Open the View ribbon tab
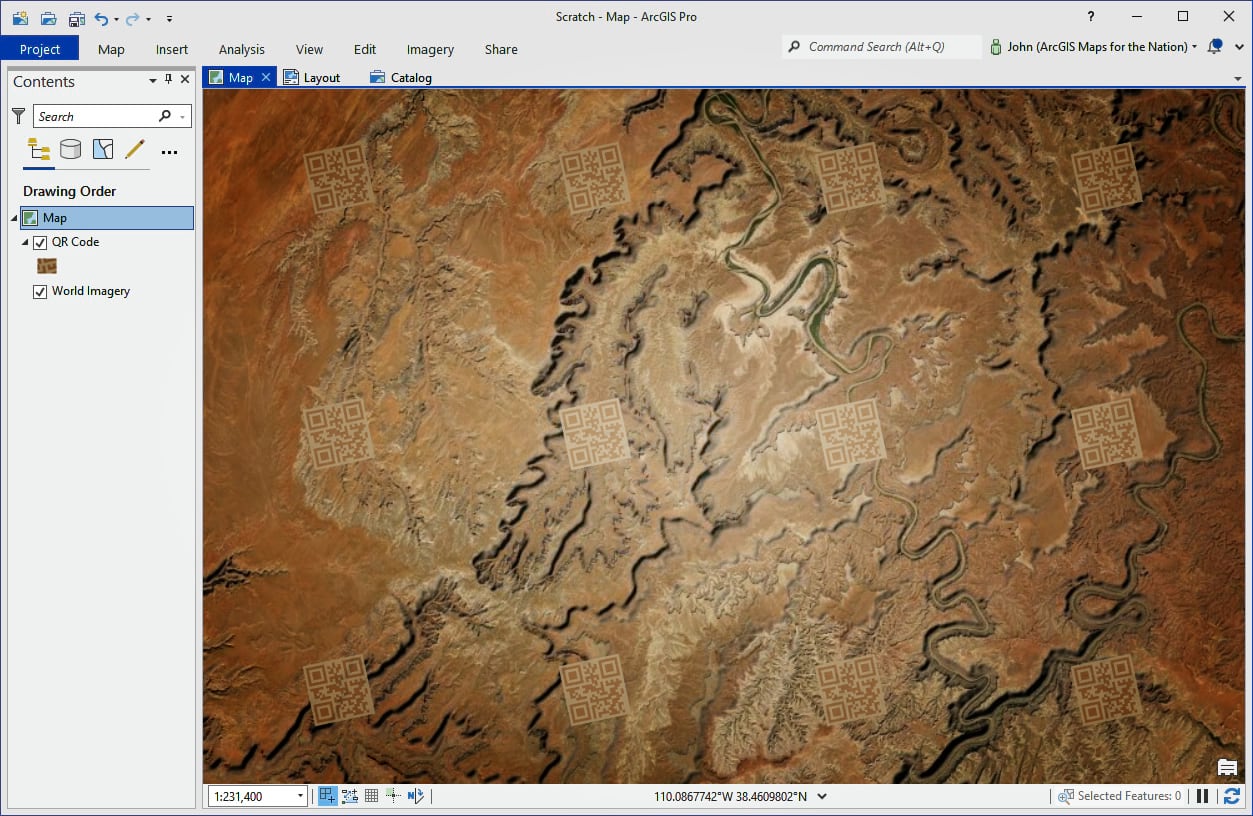 pyautogui.click(x=309, y=49)
